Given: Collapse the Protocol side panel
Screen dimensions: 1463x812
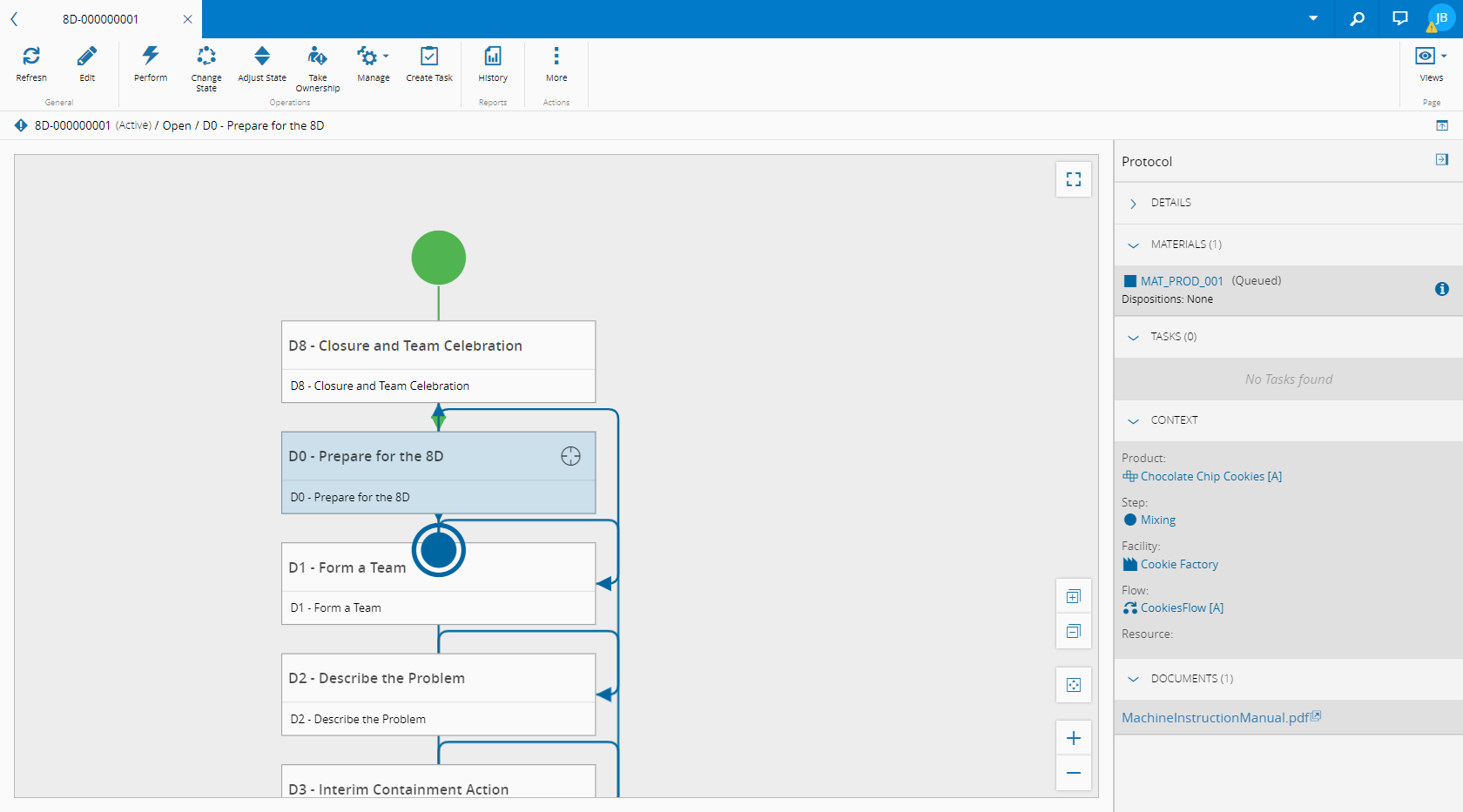Looking at the screenshot, I should tap(1441, 160).
